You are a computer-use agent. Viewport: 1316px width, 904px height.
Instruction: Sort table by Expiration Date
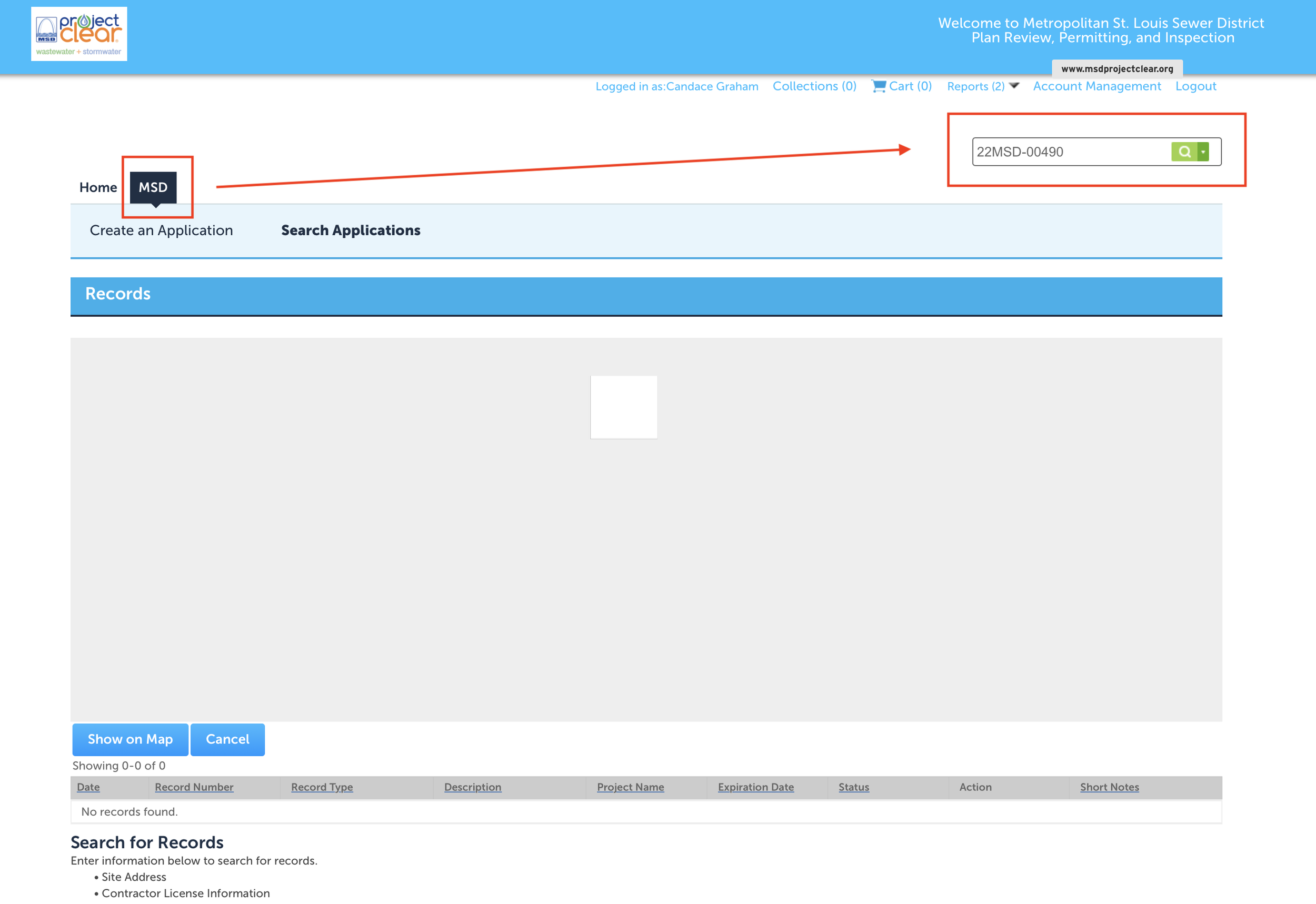coord(755,787)
